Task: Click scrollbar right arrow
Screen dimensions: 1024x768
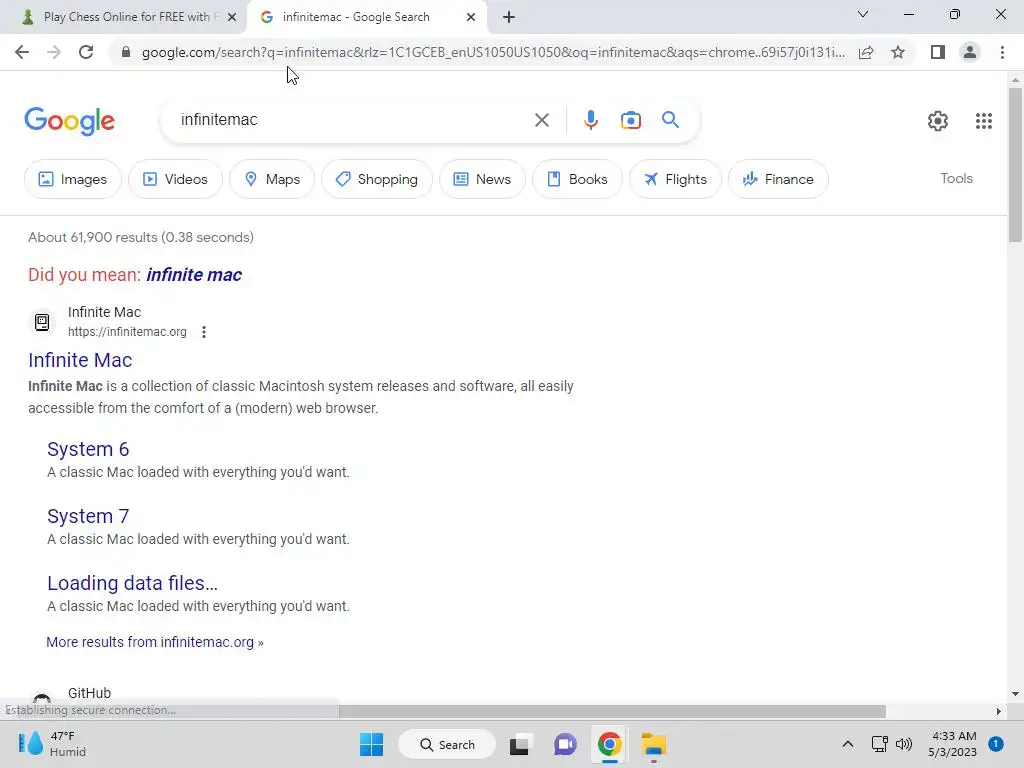Action: point(999,711)
